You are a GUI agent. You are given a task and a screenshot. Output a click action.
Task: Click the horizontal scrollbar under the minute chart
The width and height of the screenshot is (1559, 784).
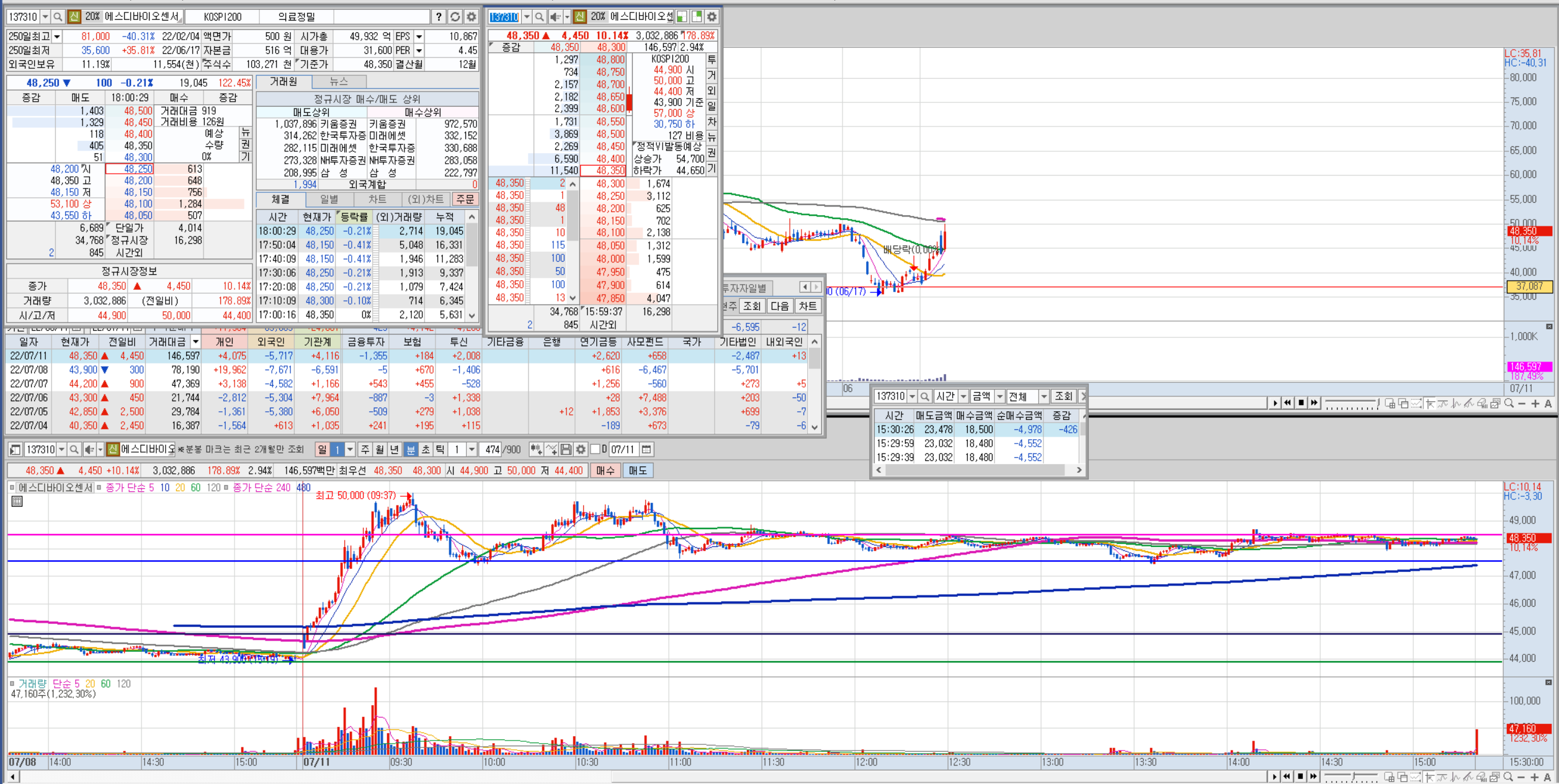click(639, 777)
